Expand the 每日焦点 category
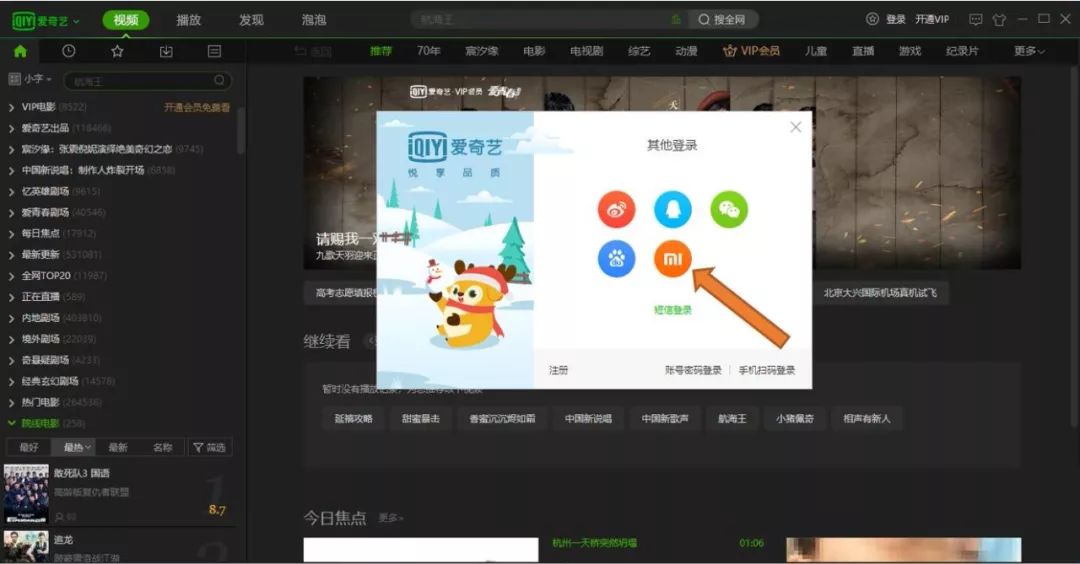The image size is (1080, 564). click(x=12, y=234)
